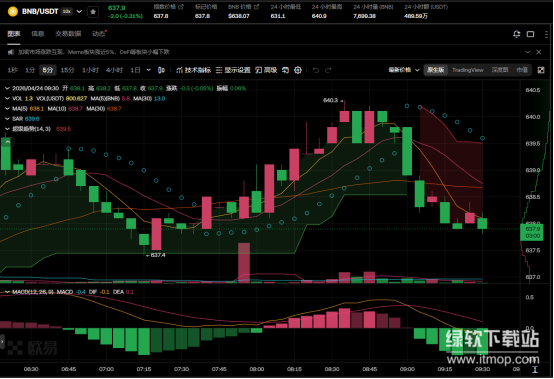Collapse the indicator legend with the up-arrow button
554x379 pixels.
[x=7, y=142]
